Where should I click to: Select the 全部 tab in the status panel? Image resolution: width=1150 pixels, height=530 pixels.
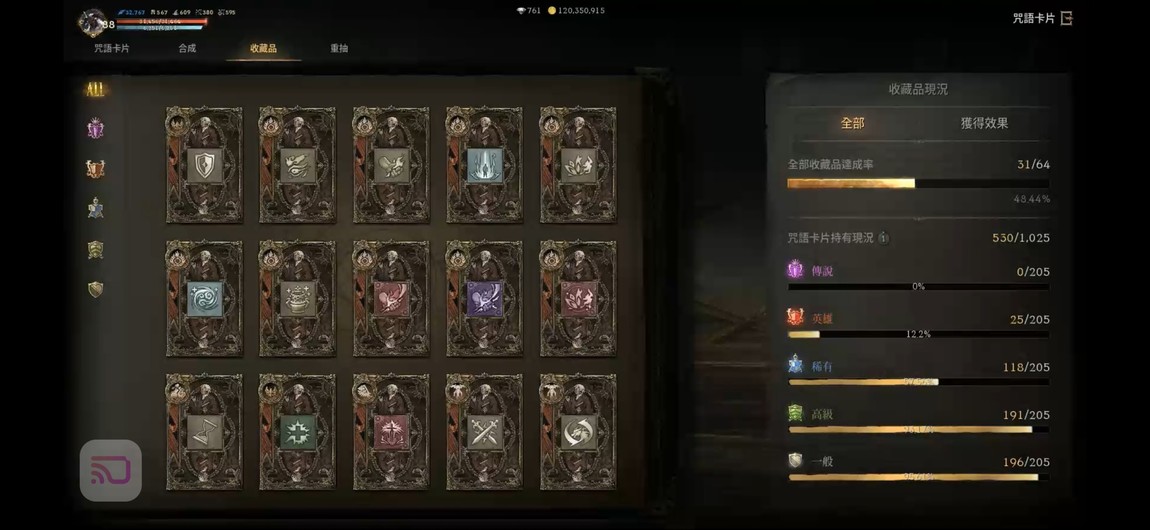[x=852, y=123]
